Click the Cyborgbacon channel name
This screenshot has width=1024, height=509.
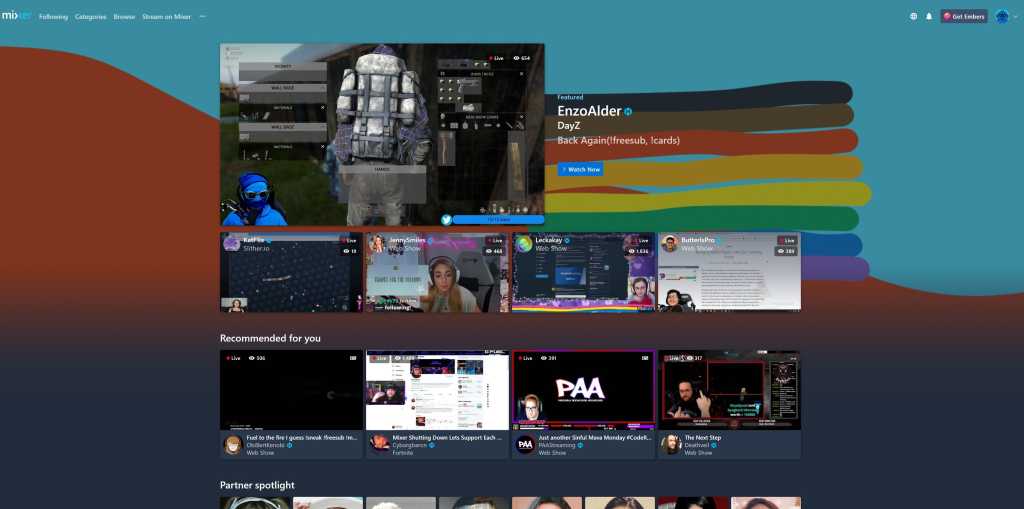pos(409,445)
